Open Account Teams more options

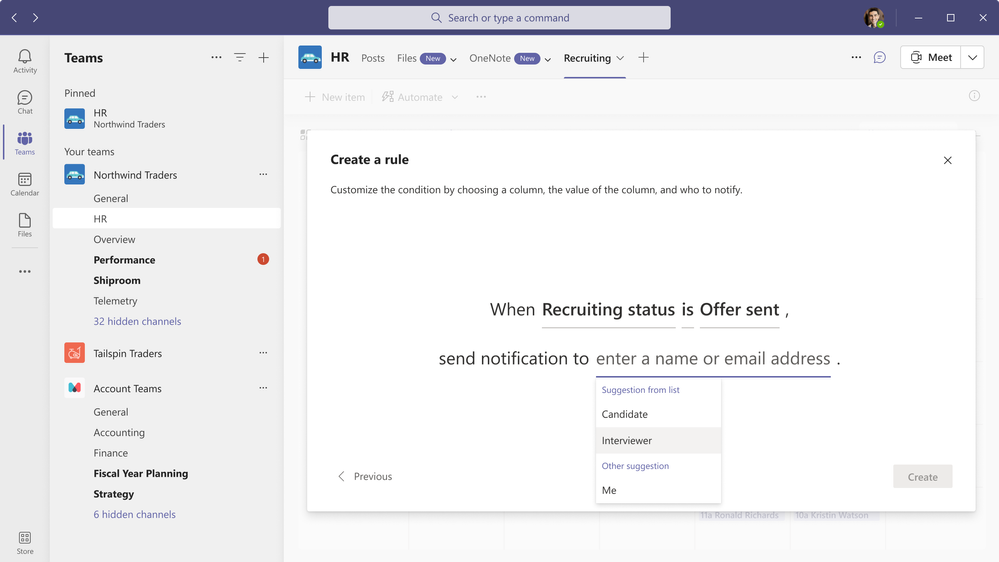coord(263,388)
